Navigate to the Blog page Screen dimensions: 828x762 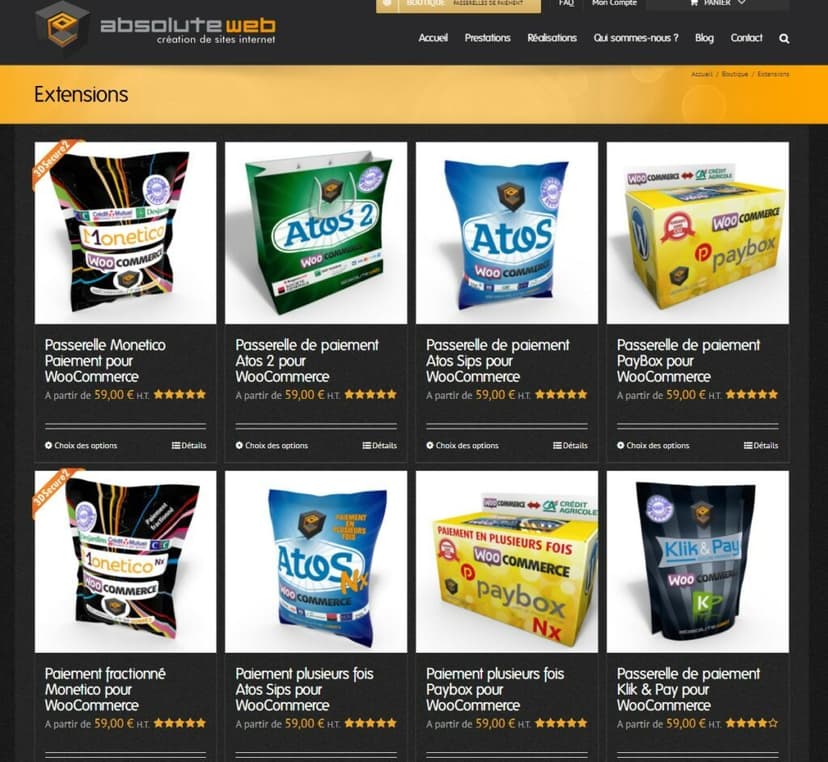coord(704,38)
